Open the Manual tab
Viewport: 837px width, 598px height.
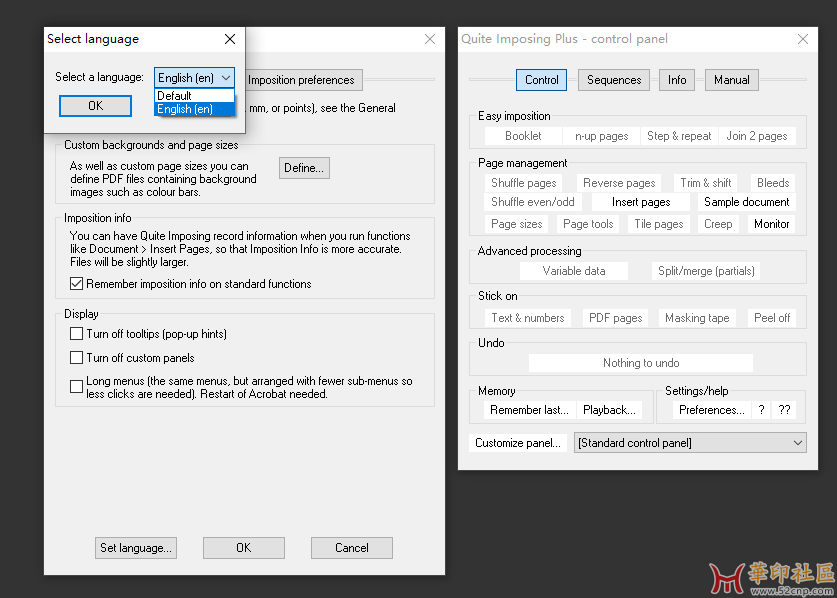731,80
